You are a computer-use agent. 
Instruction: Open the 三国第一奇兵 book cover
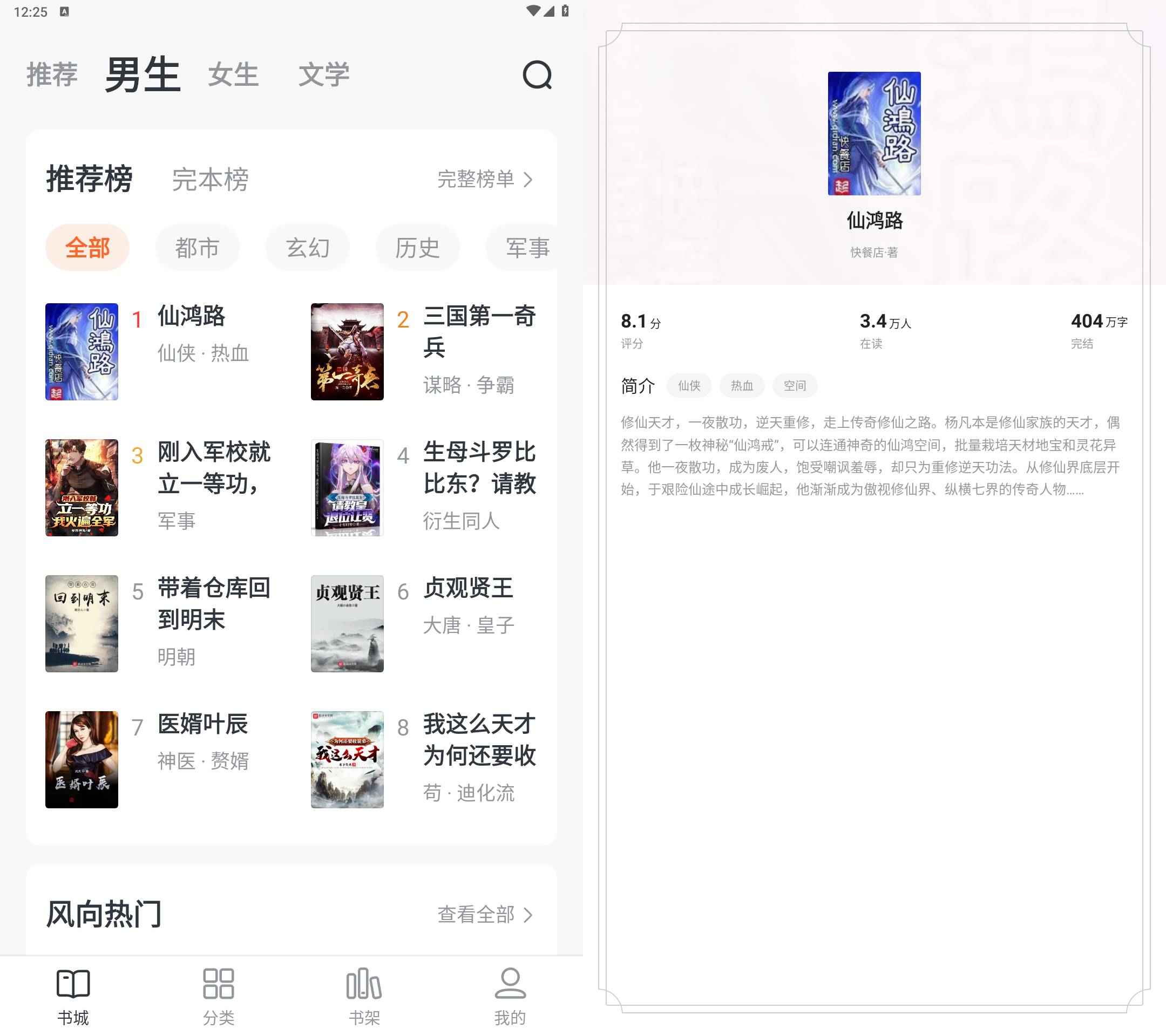point(348,352)
